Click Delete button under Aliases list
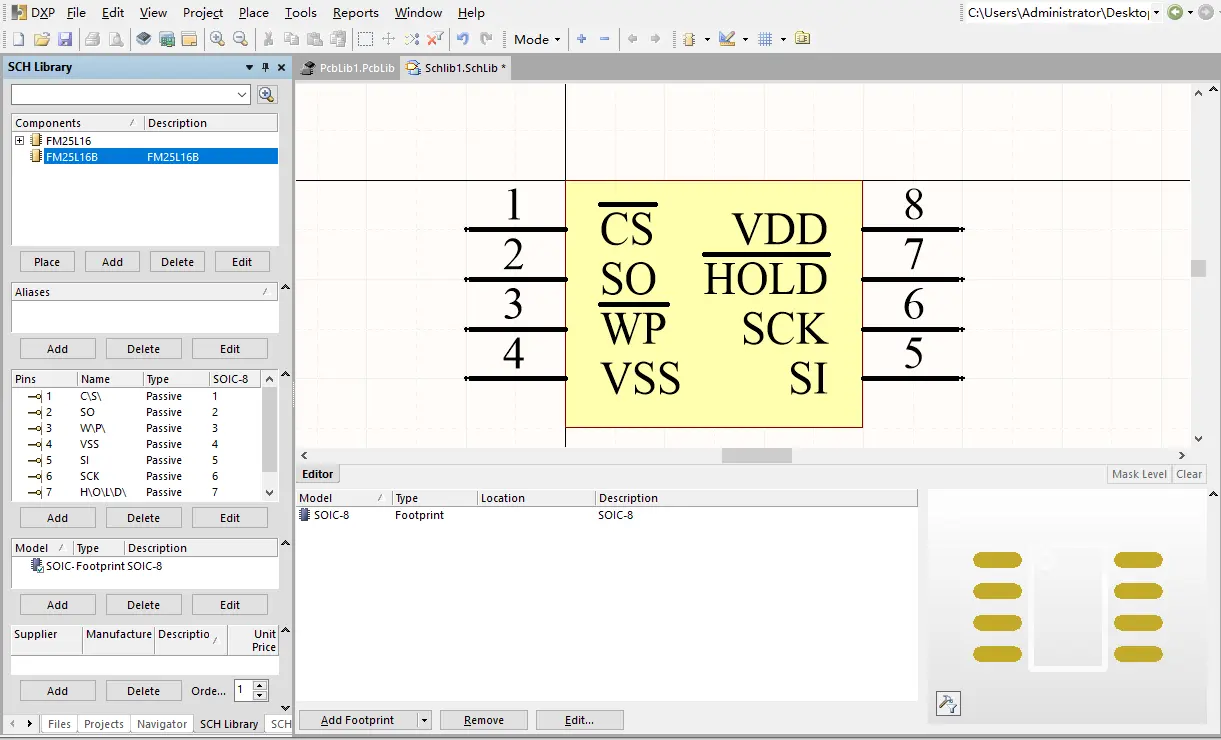The height and width of the screenshot is (740, 1221). pos(143,349)
